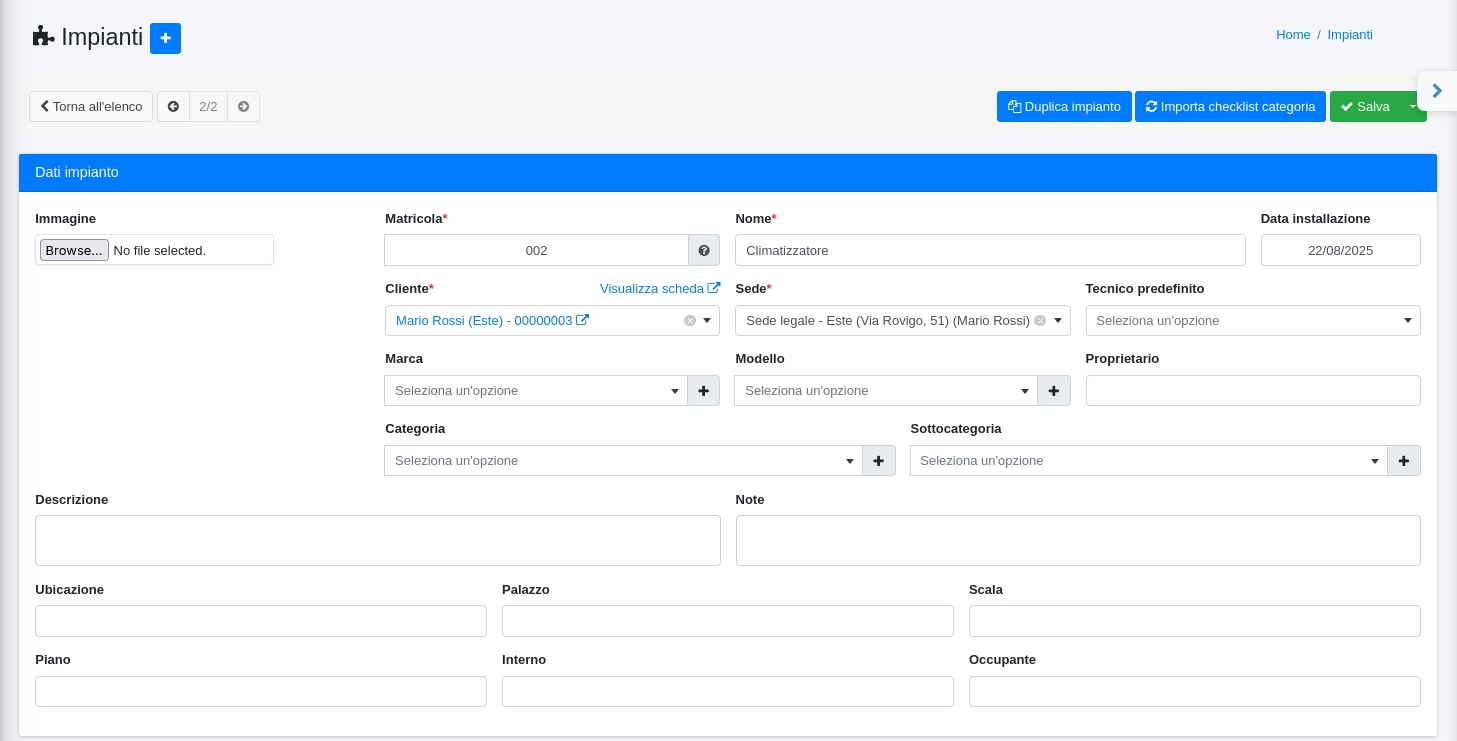1457x741 pixels.
Task: Clear the selected Sede value
Action: coord(1040,321)
